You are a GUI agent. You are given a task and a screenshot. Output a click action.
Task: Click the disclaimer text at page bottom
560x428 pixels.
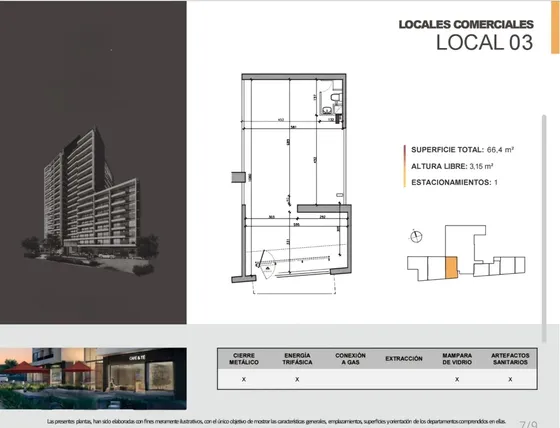276,422
